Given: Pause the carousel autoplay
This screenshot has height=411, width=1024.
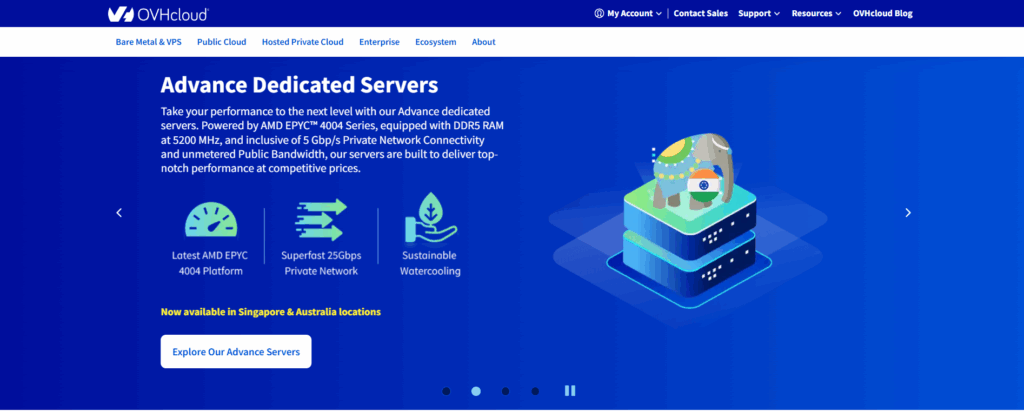Looking at the screenshot, I should coord(570,391).
